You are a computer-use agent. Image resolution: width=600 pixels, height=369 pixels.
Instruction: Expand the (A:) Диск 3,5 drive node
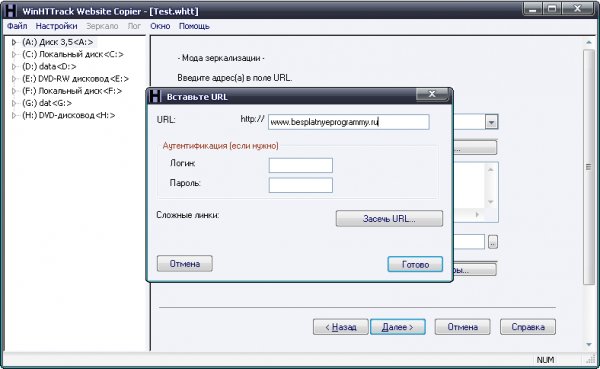point(14,42)
